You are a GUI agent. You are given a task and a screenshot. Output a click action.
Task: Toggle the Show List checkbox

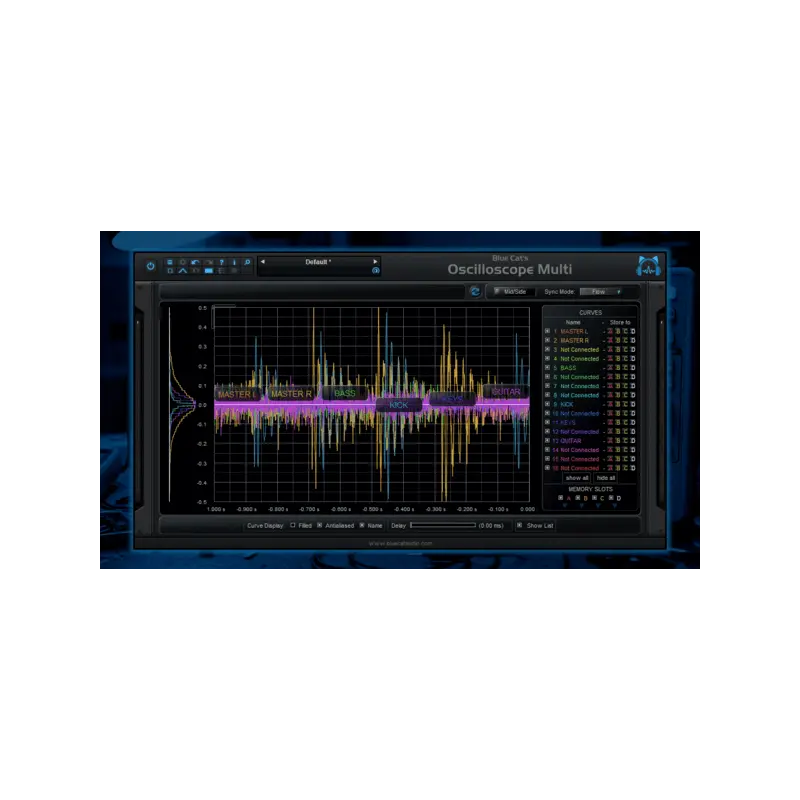pos(519,525)
